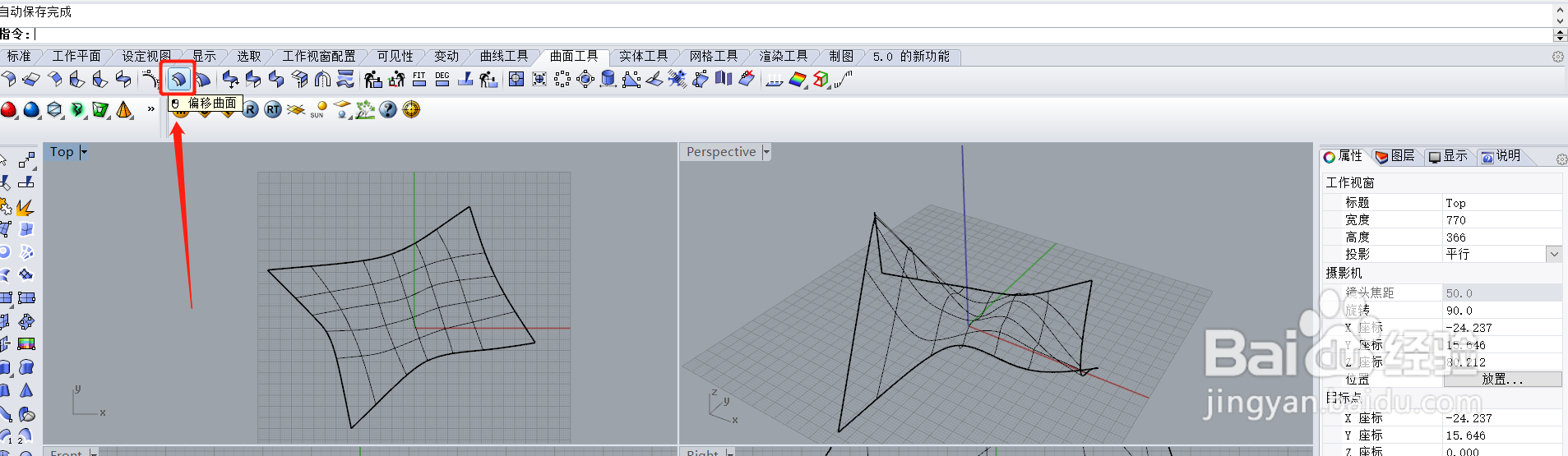Open the 工作平面 tab
1568x456 pixels.
pos(76,56)
